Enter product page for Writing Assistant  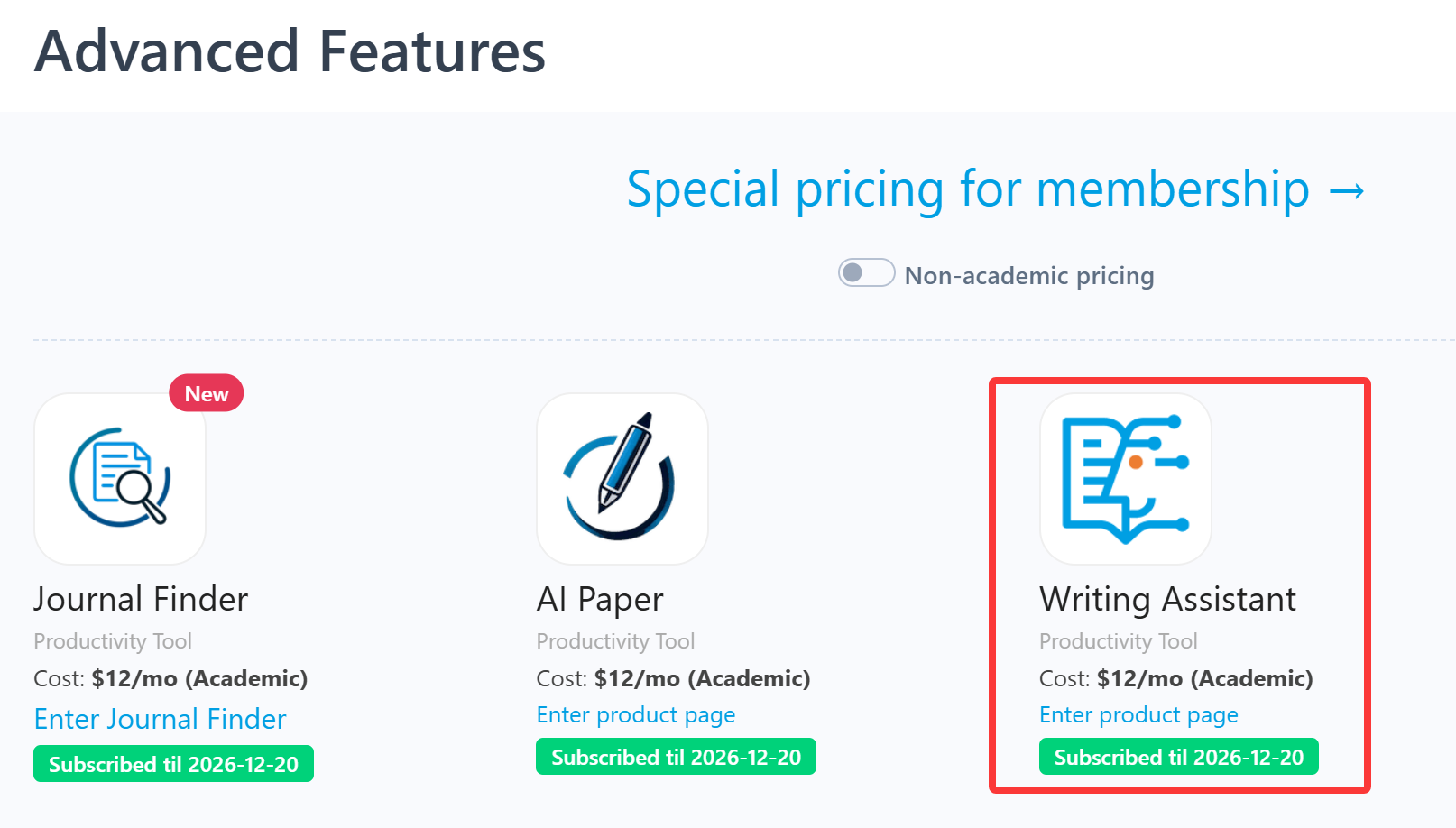1138,714
